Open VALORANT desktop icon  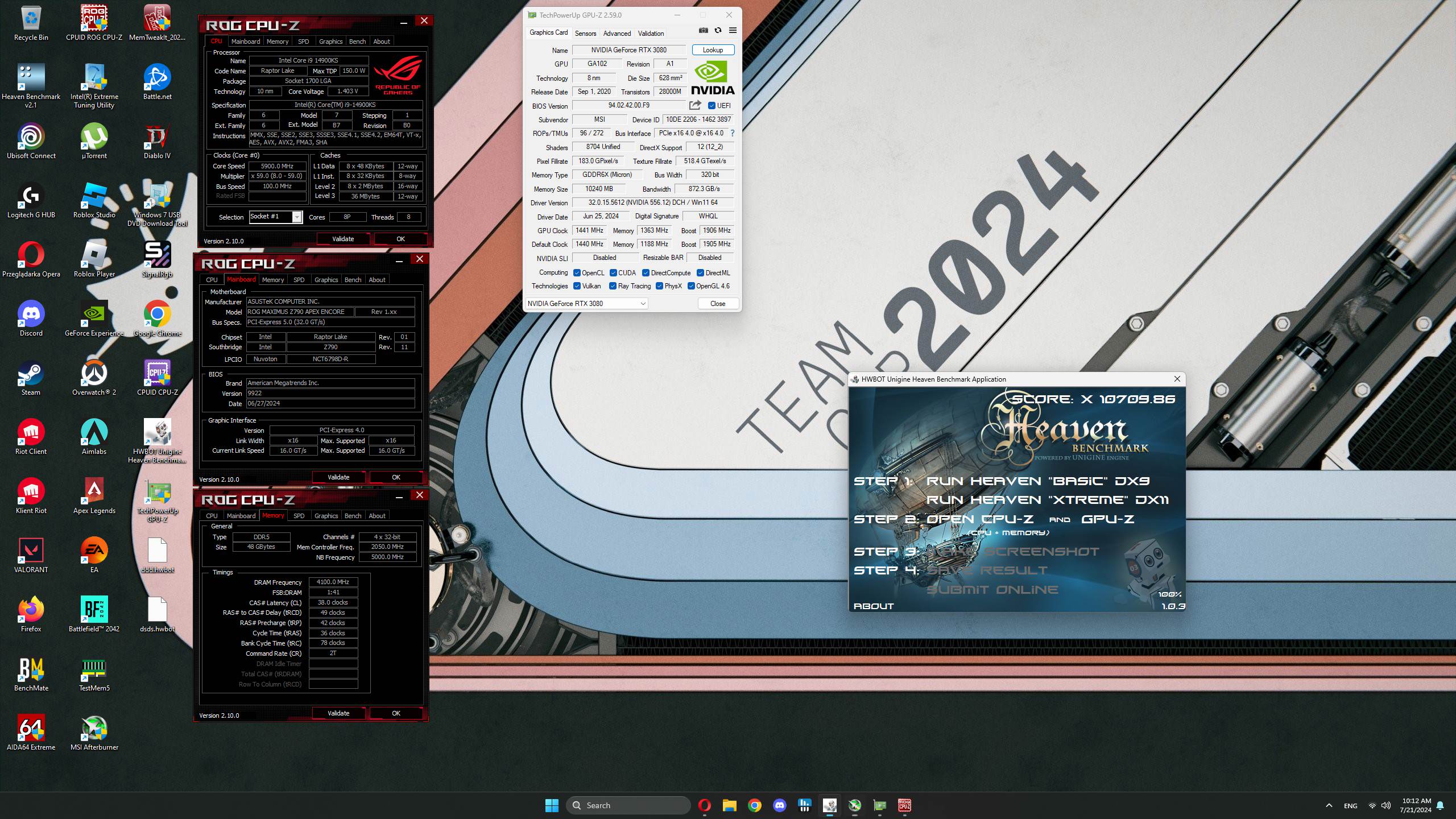click(x=31, y=556)
